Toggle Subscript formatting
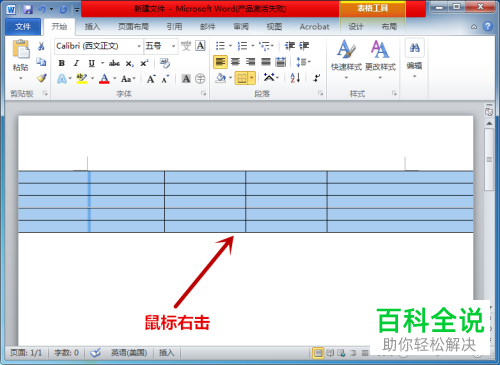This screenshot has height=365, width=500. (x=129, y=63)
